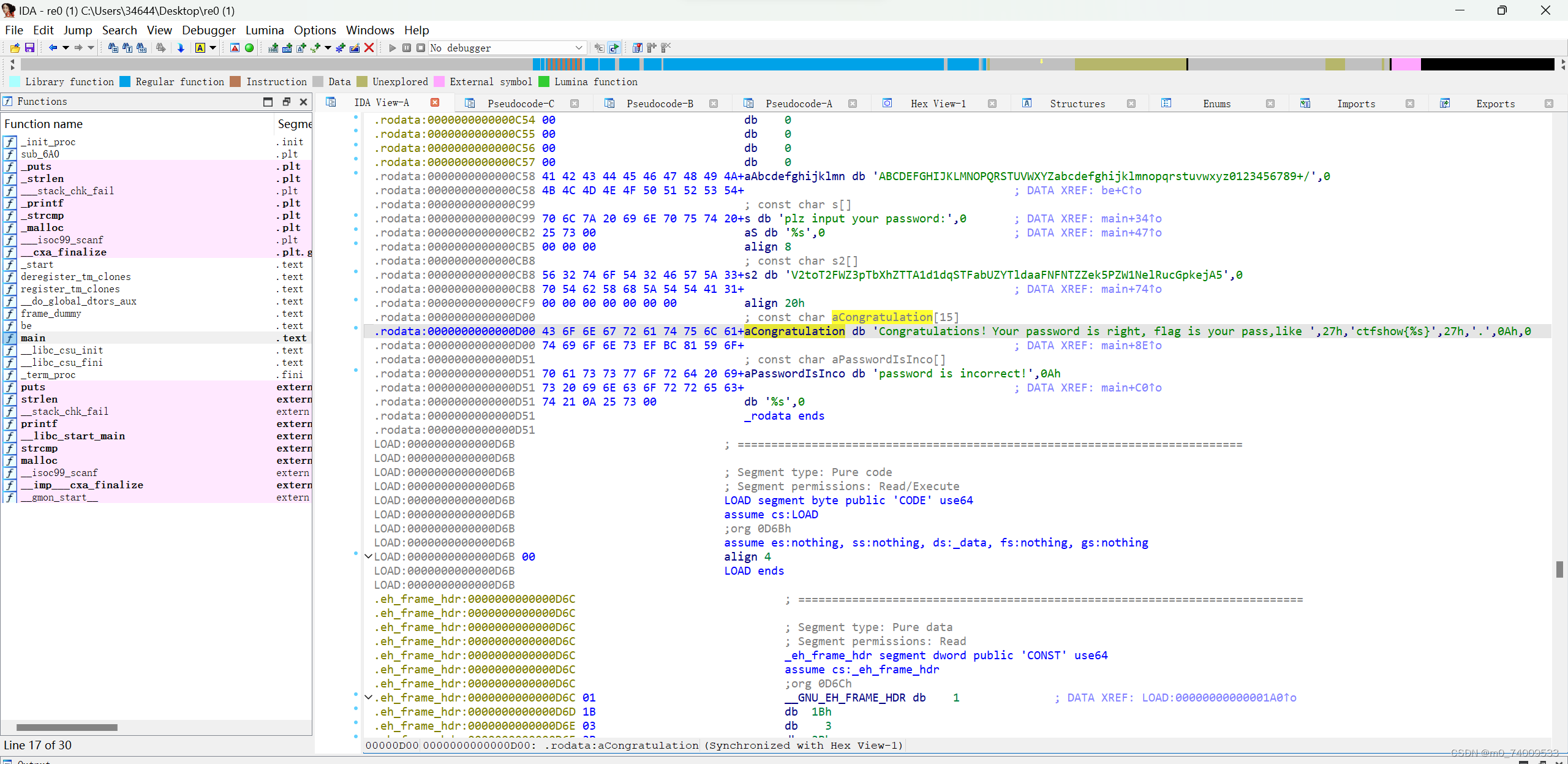Switch to the Pseudocode-A tab
The width and height of the screenshot is (1568, 764).
[798, 104]
